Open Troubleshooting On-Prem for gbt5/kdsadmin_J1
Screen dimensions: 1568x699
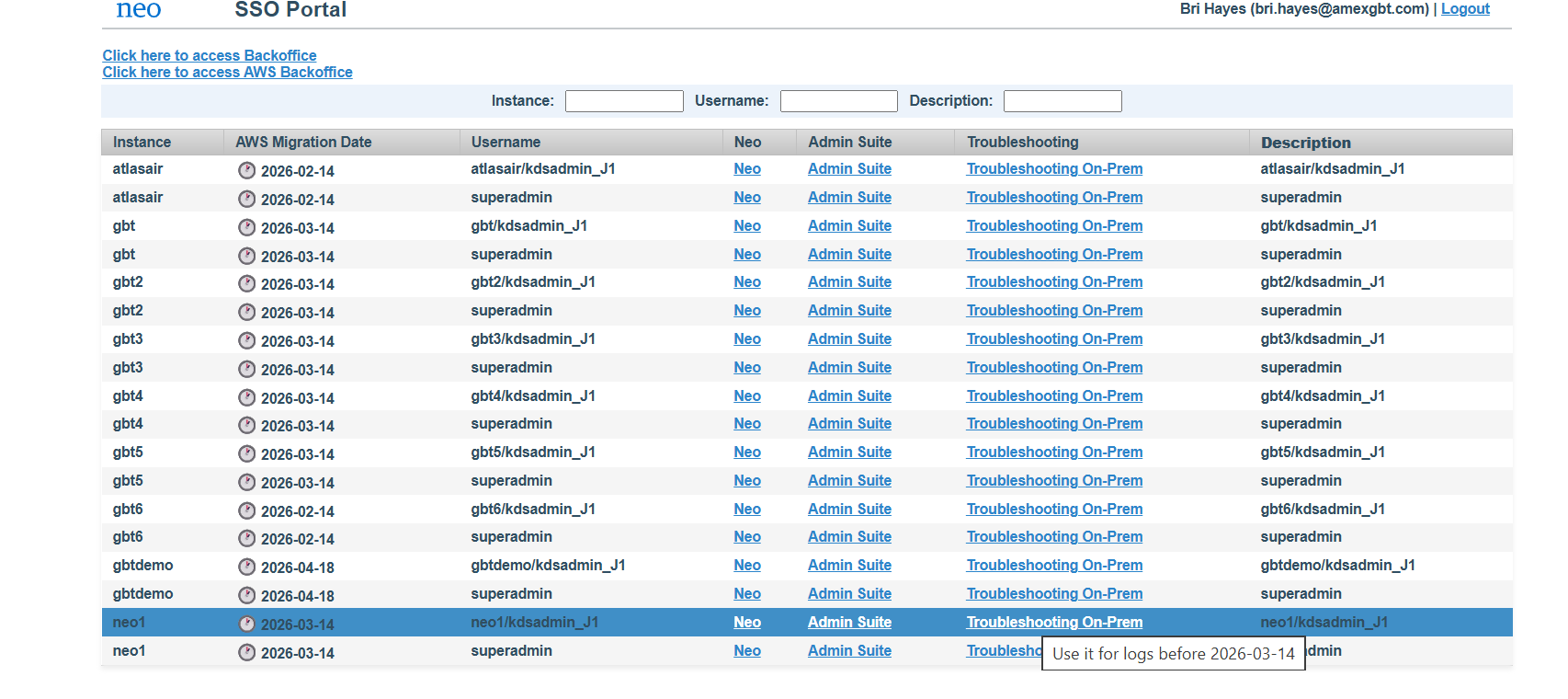tap(1054, 452)
